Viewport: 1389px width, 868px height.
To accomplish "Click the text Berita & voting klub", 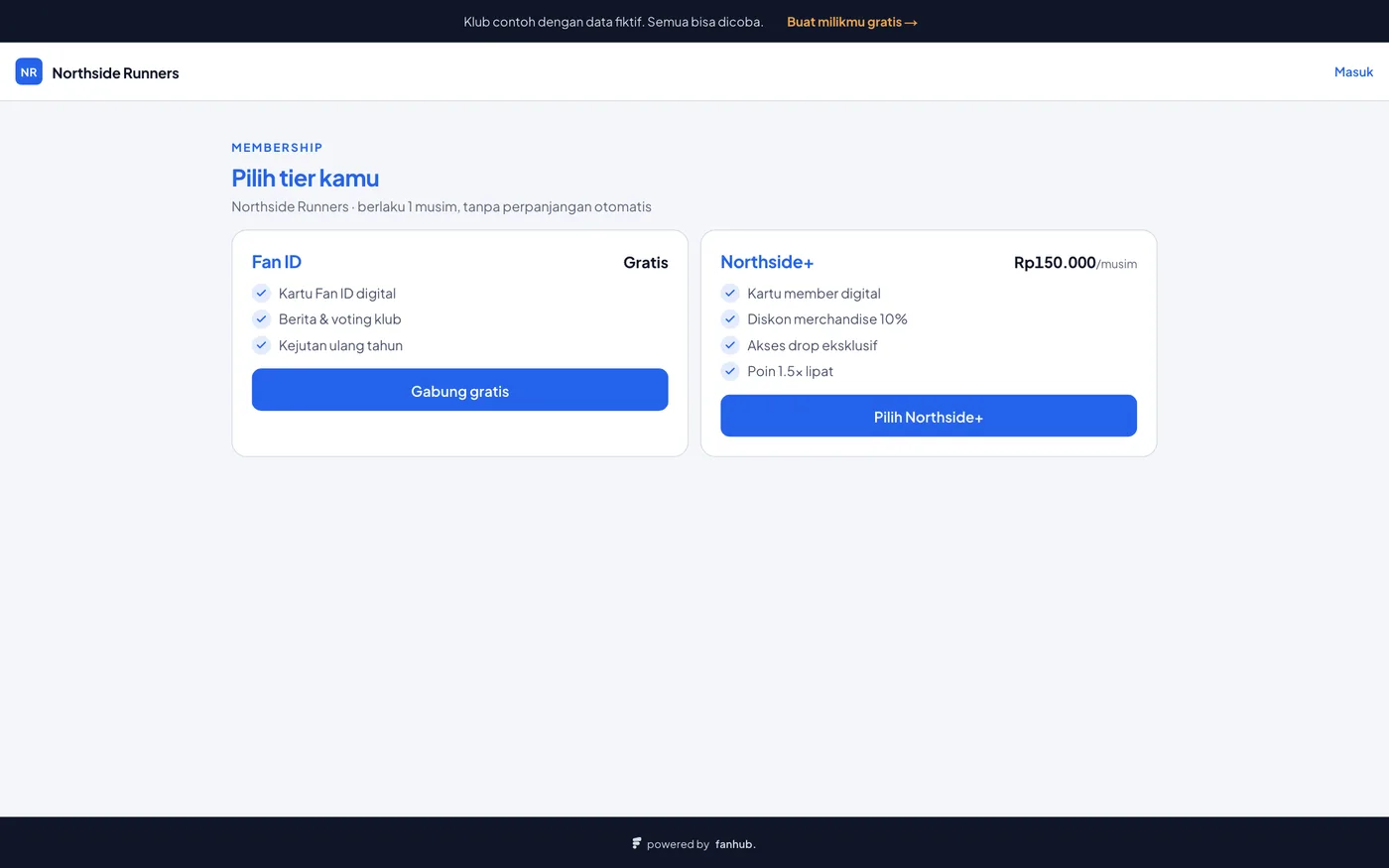I will pos(340,318).
